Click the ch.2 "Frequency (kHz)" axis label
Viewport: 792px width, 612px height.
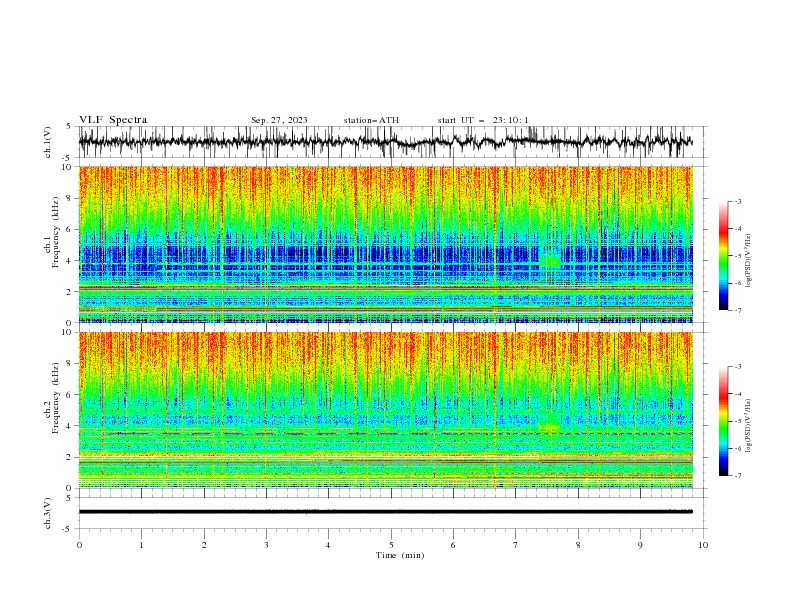tap(55, 398)
